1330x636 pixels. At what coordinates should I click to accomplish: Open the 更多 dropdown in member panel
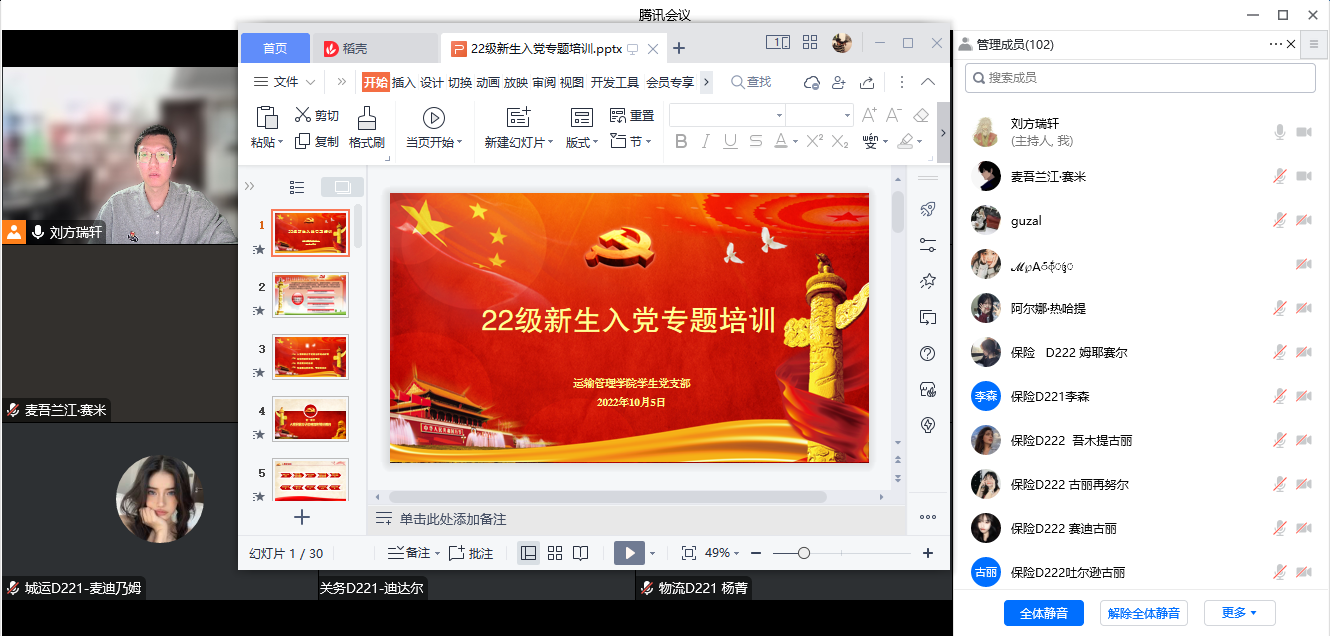1239,613
